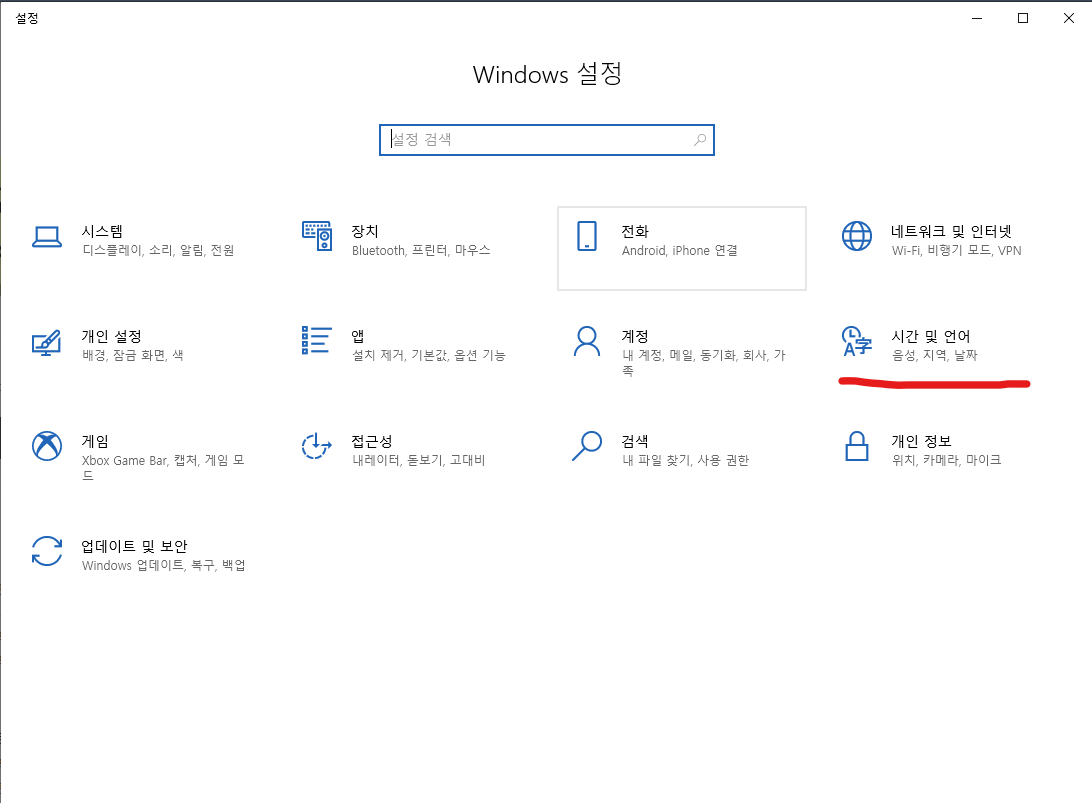Click 'Windows 업데이트, 복구, 백업' description
This screenshot has height=803, width=1092.
click(164, 566)
